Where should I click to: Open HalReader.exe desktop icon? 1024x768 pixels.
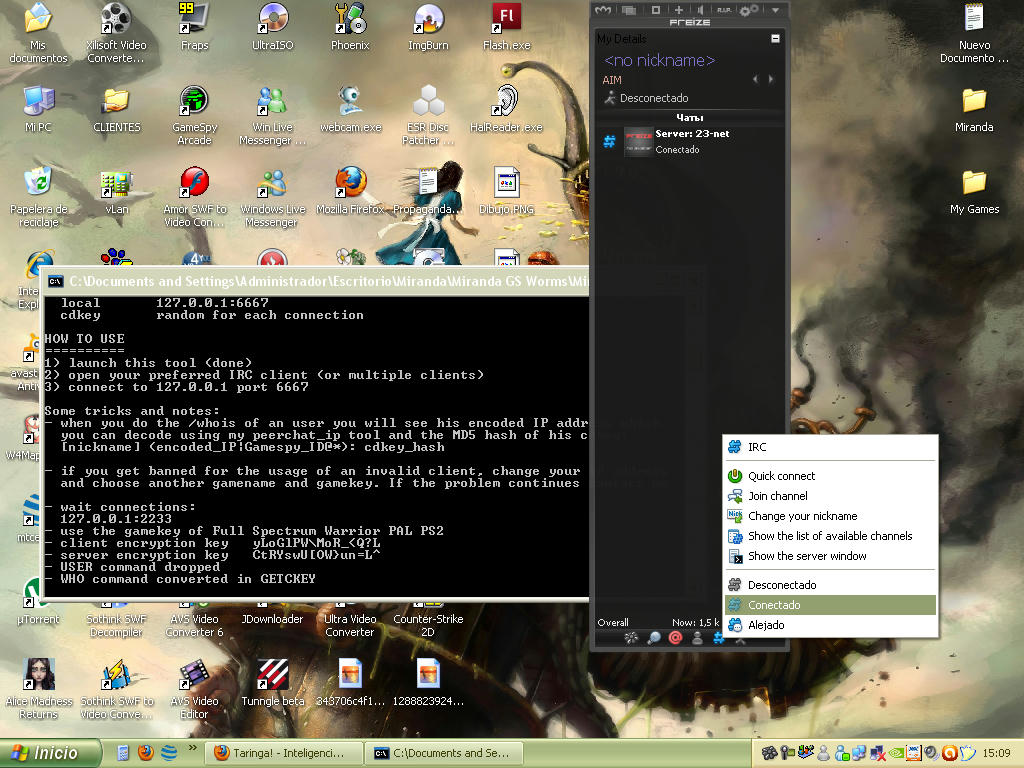pos(507,109)
